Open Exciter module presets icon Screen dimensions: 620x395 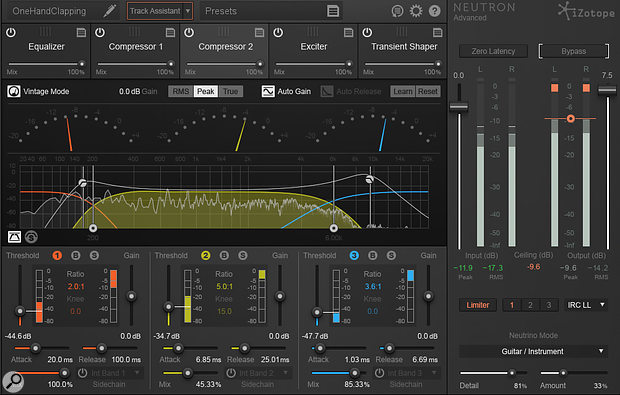[348, 32]
